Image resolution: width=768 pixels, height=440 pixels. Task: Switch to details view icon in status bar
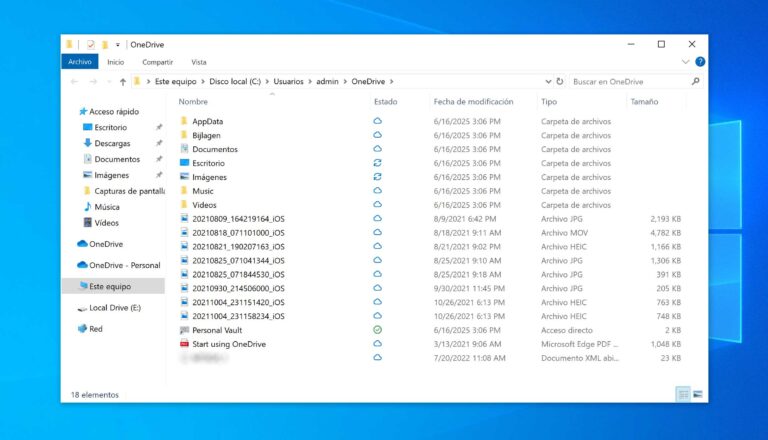[683, 394]
